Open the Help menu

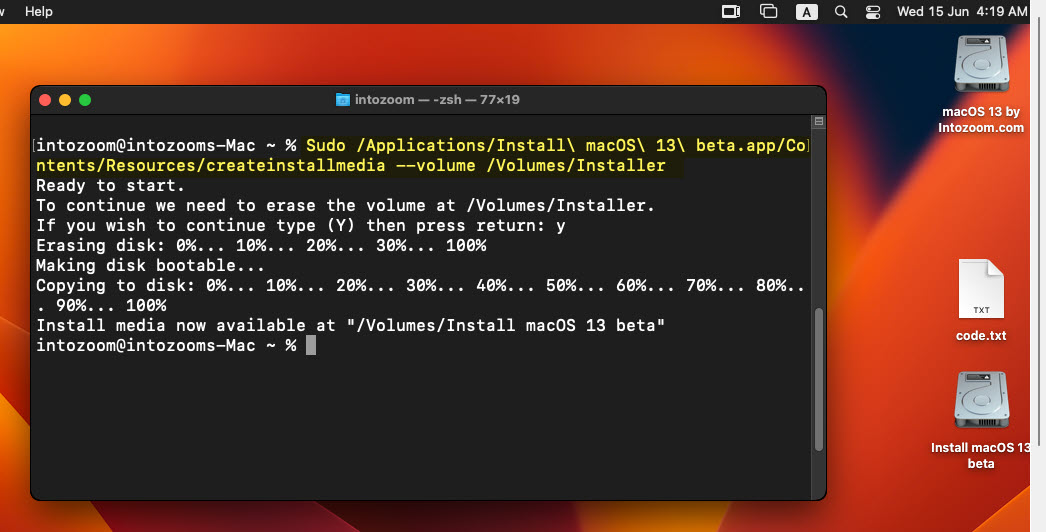coord(39,11)
